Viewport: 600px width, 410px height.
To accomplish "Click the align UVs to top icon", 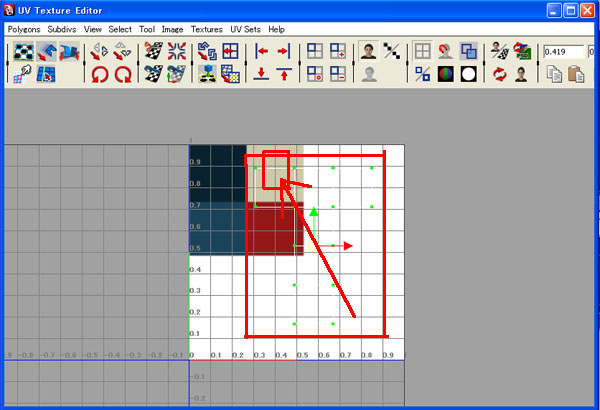I will 284,73.
